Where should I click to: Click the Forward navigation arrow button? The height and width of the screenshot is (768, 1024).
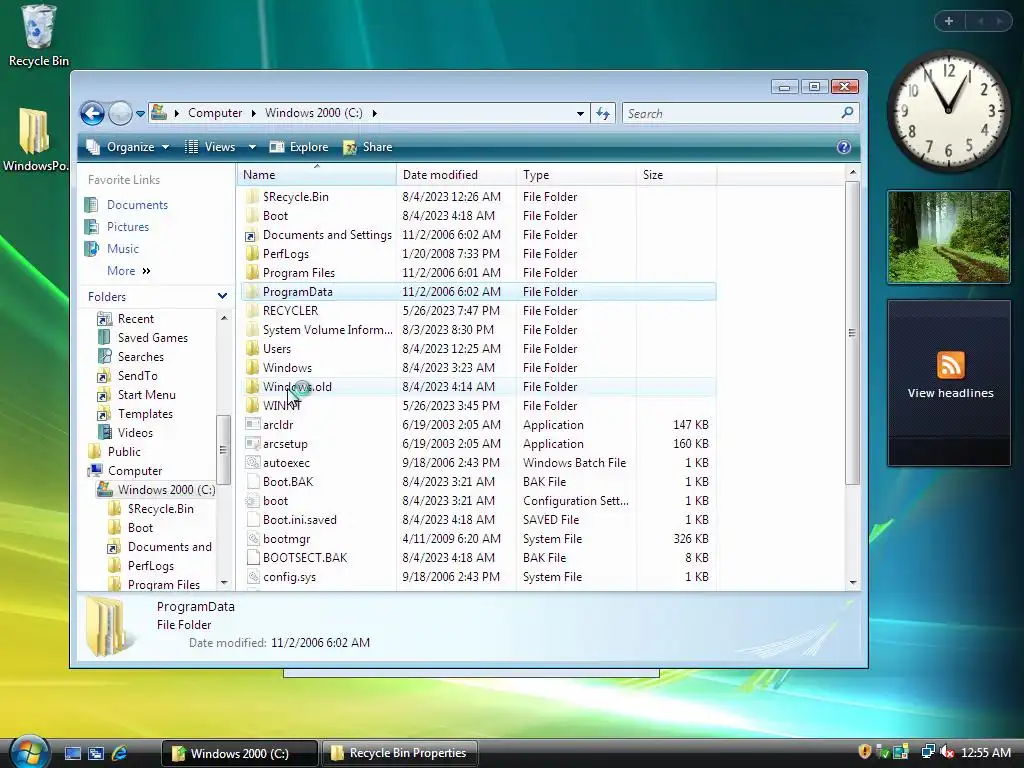120,114
